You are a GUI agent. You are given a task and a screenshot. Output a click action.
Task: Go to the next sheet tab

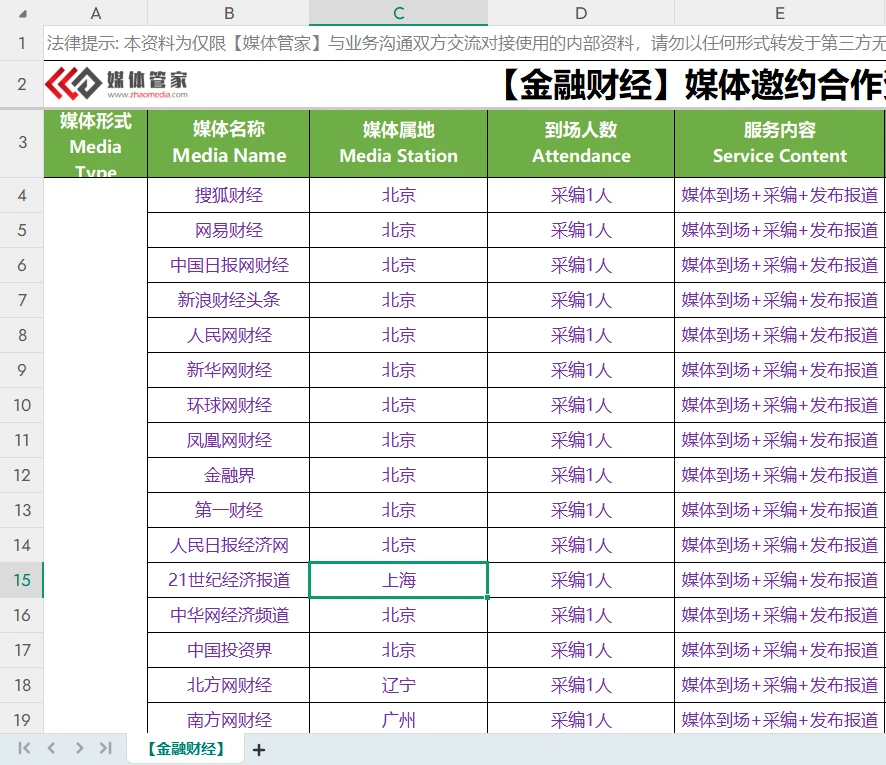[x=79, y=748]
